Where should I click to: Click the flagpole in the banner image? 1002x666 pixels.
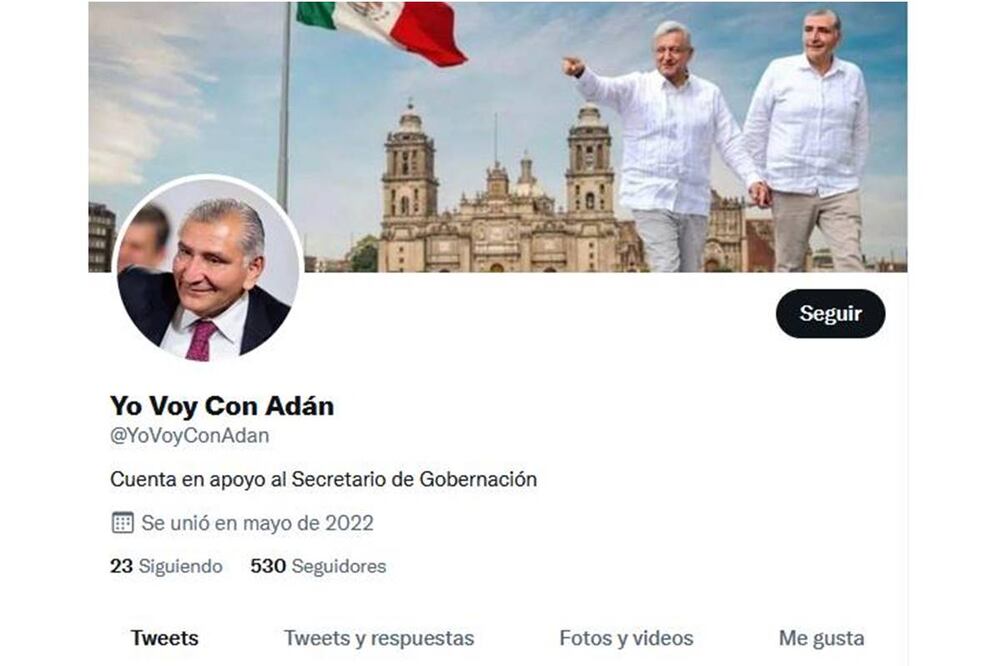coord(284,106)
